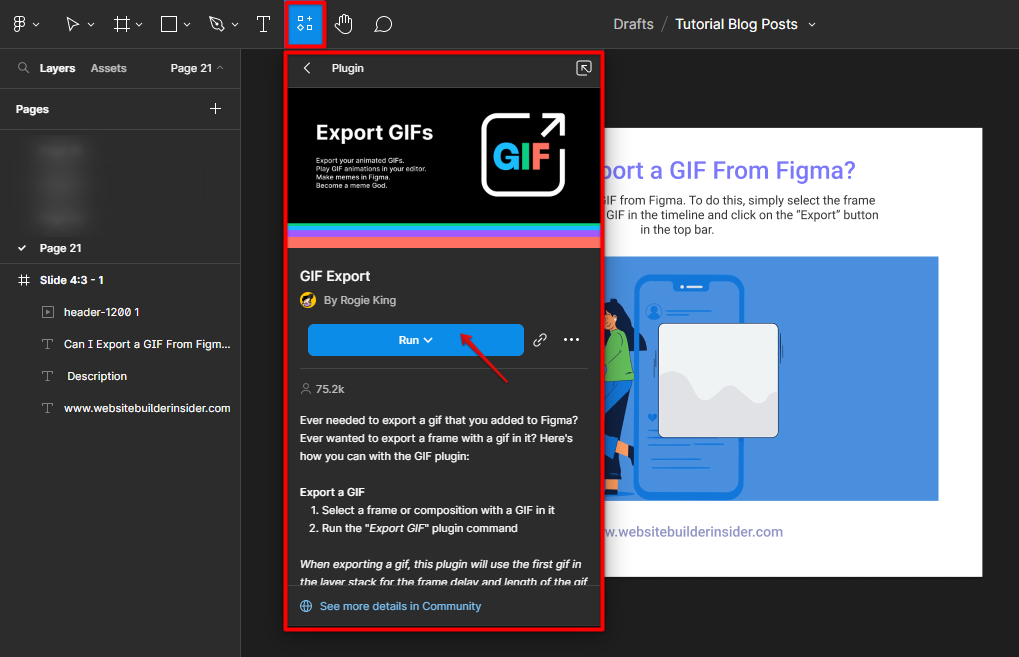Open the plugin's more options ellipsis menu
Image resolution: width=1019 pixels, height=657 pixels.
point(571,340)
